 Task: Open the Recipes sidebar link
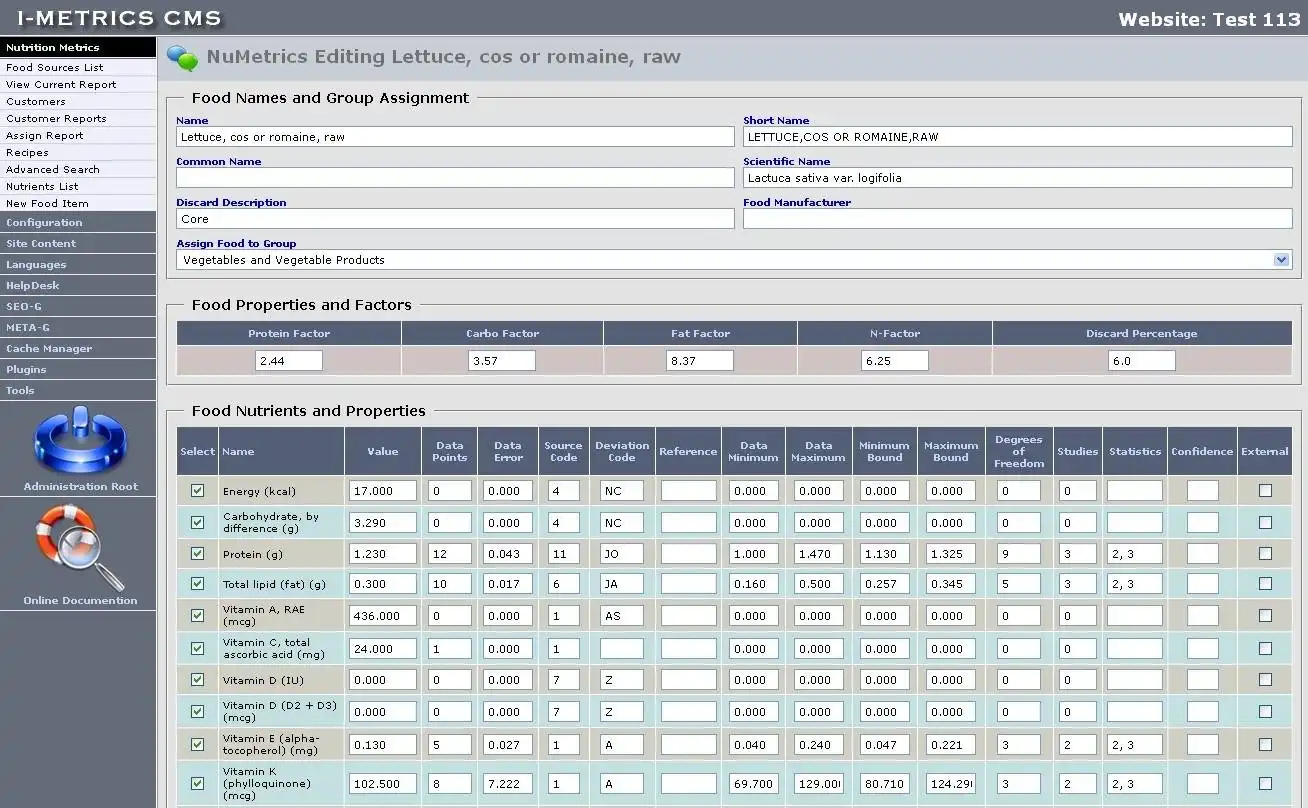point(27,153)
